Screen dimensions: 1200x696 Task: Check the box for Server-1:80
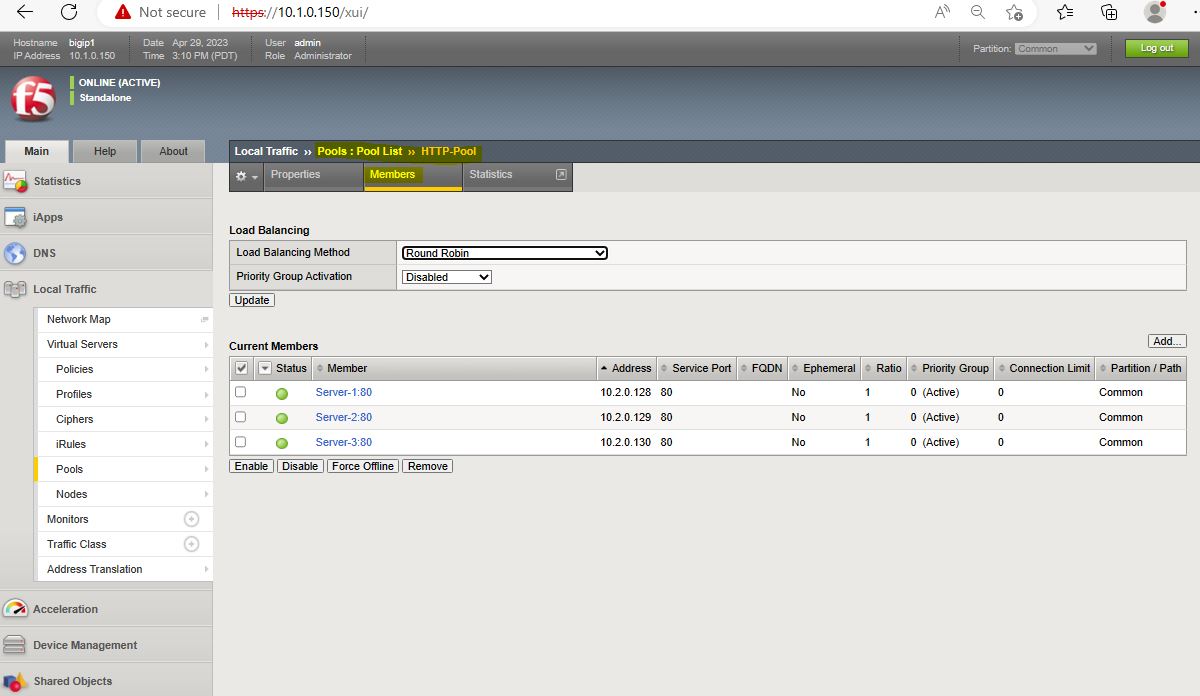240,392
